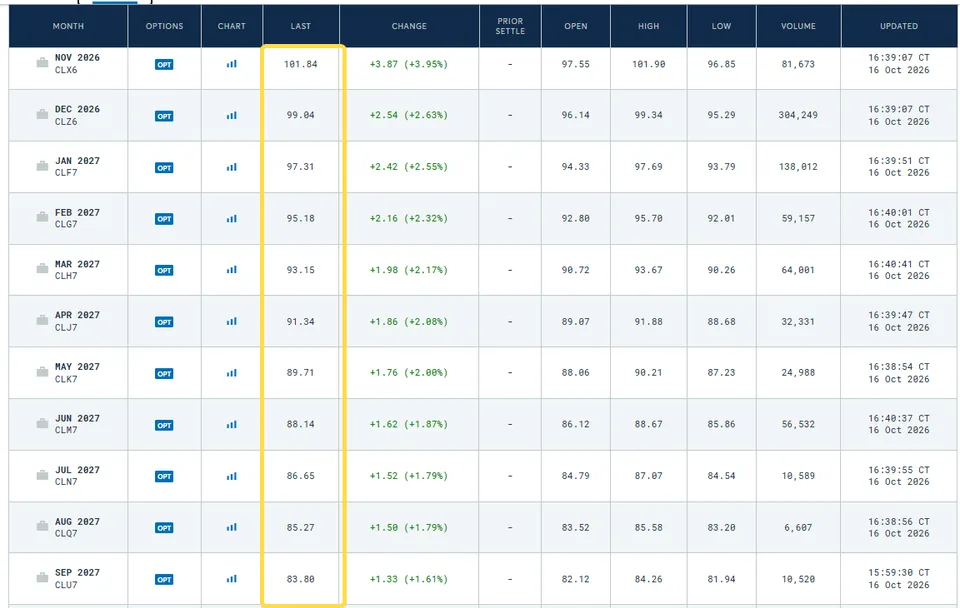Image resolution: width=960 pixels, height=608 pixels.
Task: Select the briefcase icon next to SEP 2027
Action: [x=42, y=577]
